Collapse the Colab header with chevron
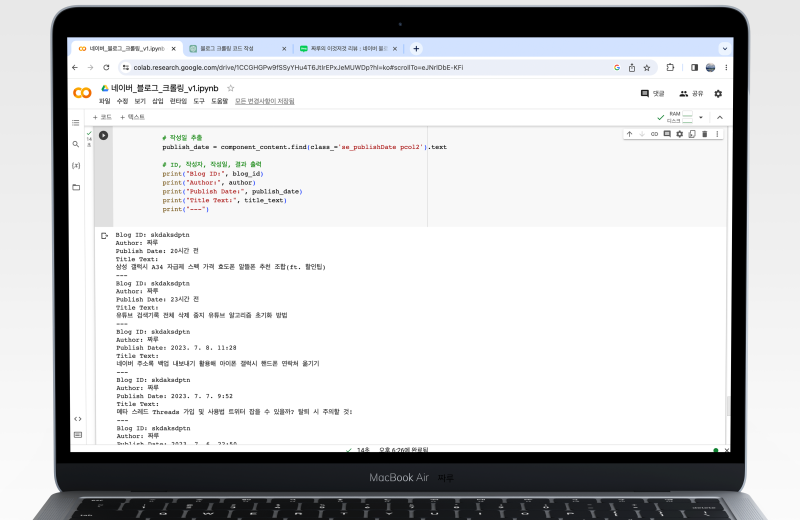Image resolution: width=800 pixels, height=520 pixels. click(x=720, y=117)
